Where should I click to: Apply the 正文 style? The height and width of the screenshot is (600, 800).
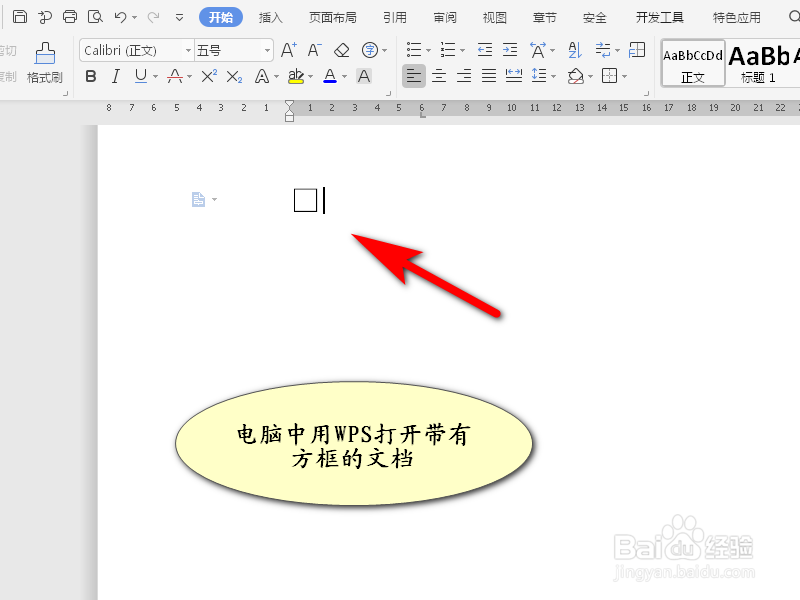[x=693, y=64]
